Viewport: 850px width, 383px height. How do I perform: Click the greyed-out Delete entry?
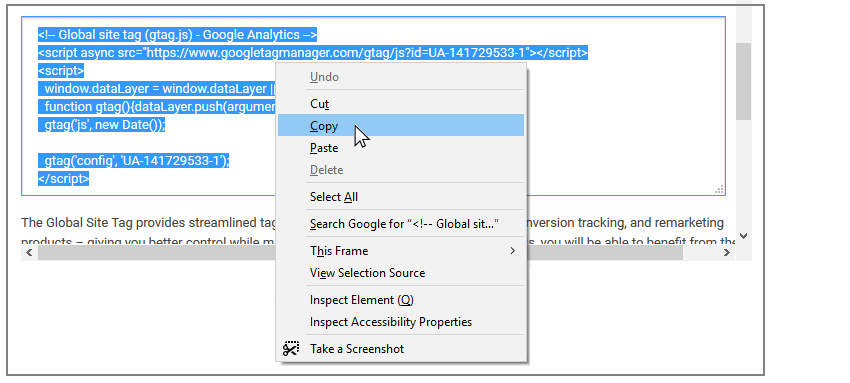[401, 170]
